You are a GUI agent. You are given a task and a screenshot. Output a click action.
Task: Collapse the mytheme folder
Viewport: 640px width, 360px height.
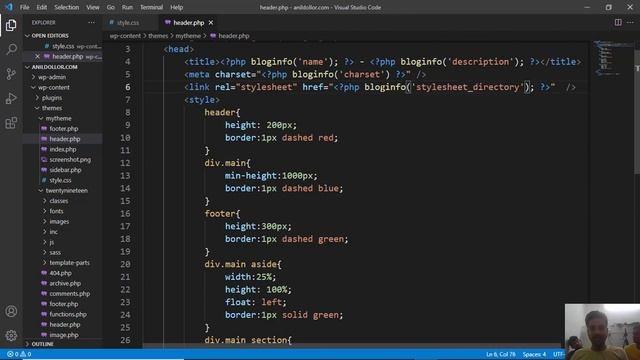point(58,118)
